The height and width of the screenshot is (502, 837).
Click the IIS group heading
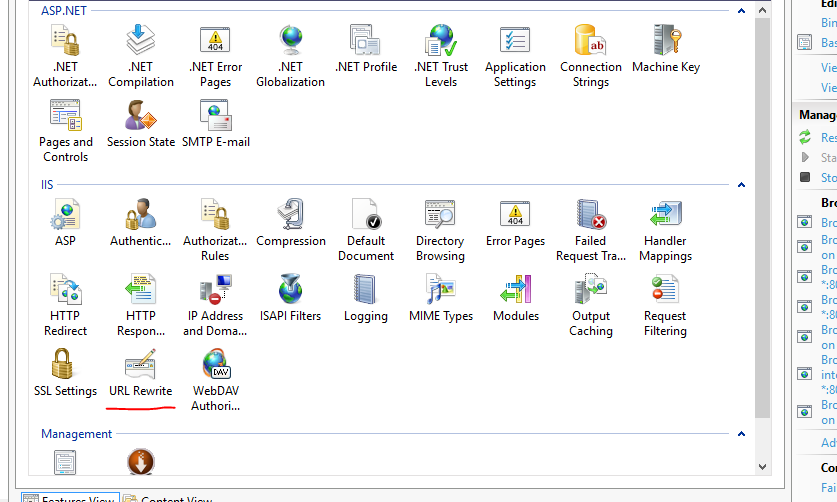click(47, 185)
